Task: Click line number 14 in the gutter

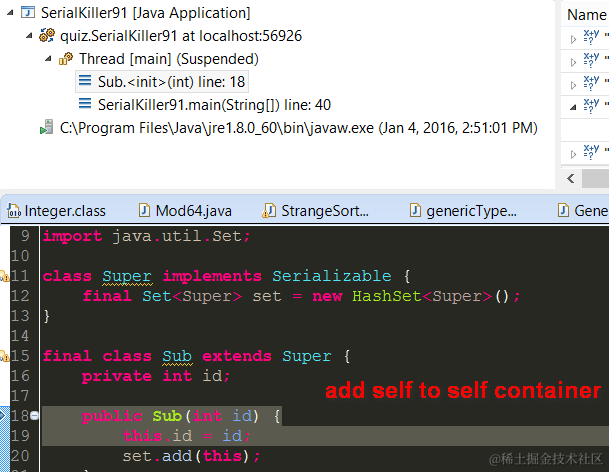Action: click(x=20, y=336)
